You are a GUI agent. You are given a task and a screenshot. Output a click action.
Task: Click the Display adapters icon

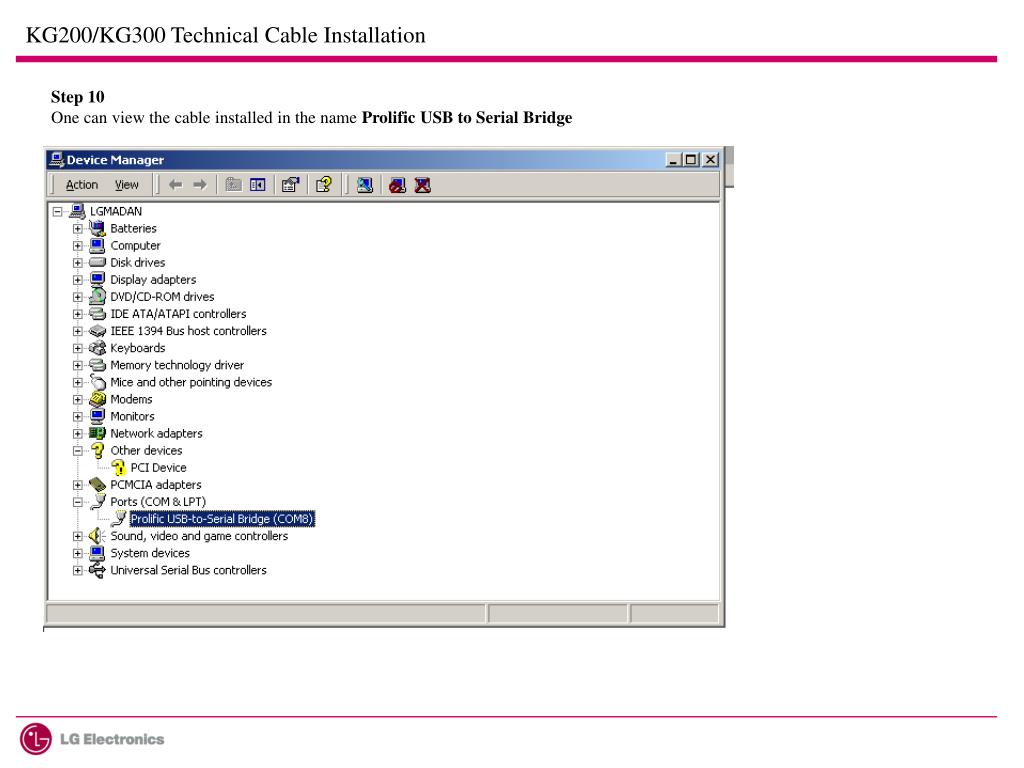(97, 280)
